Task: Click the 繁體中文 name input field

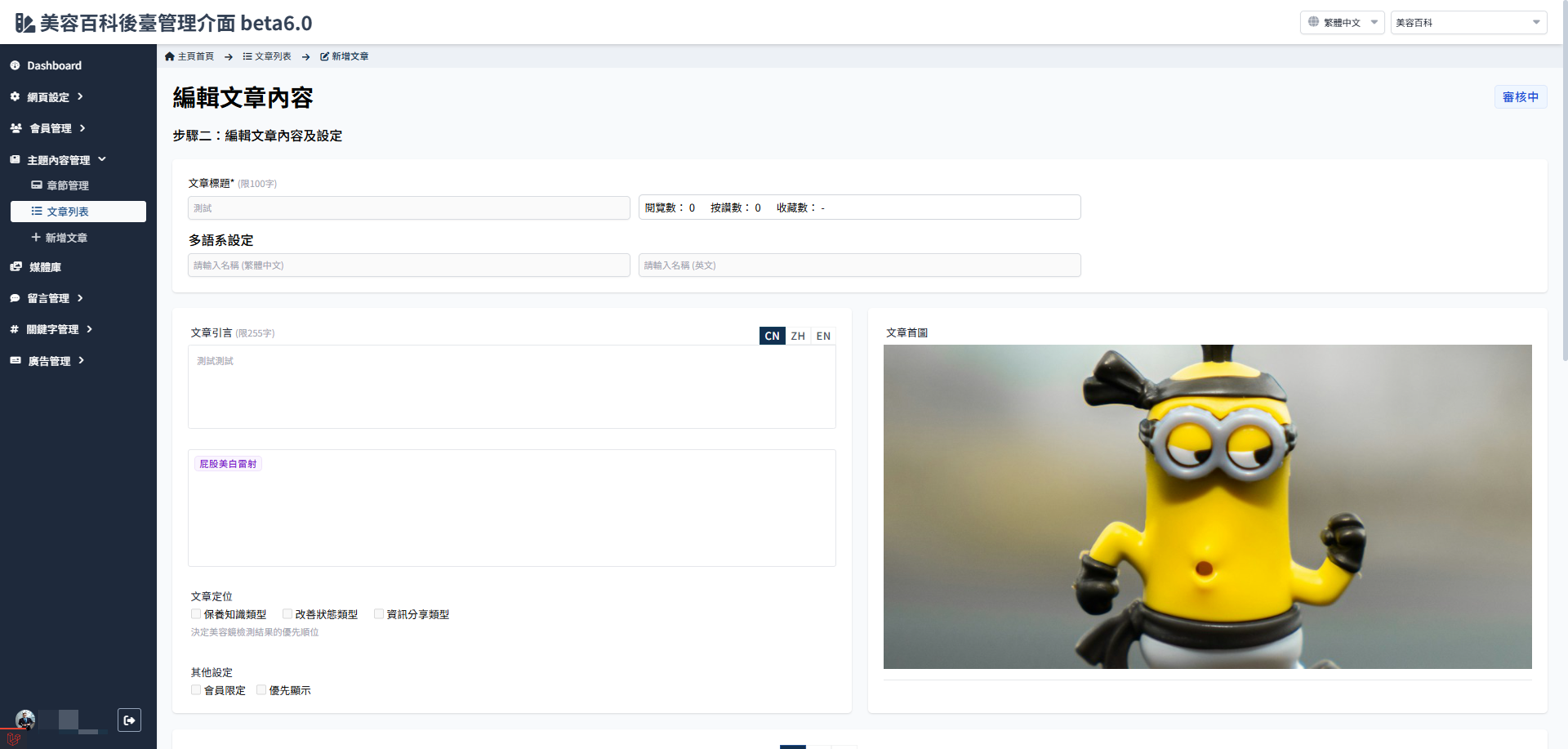Action: coord(409,265)
